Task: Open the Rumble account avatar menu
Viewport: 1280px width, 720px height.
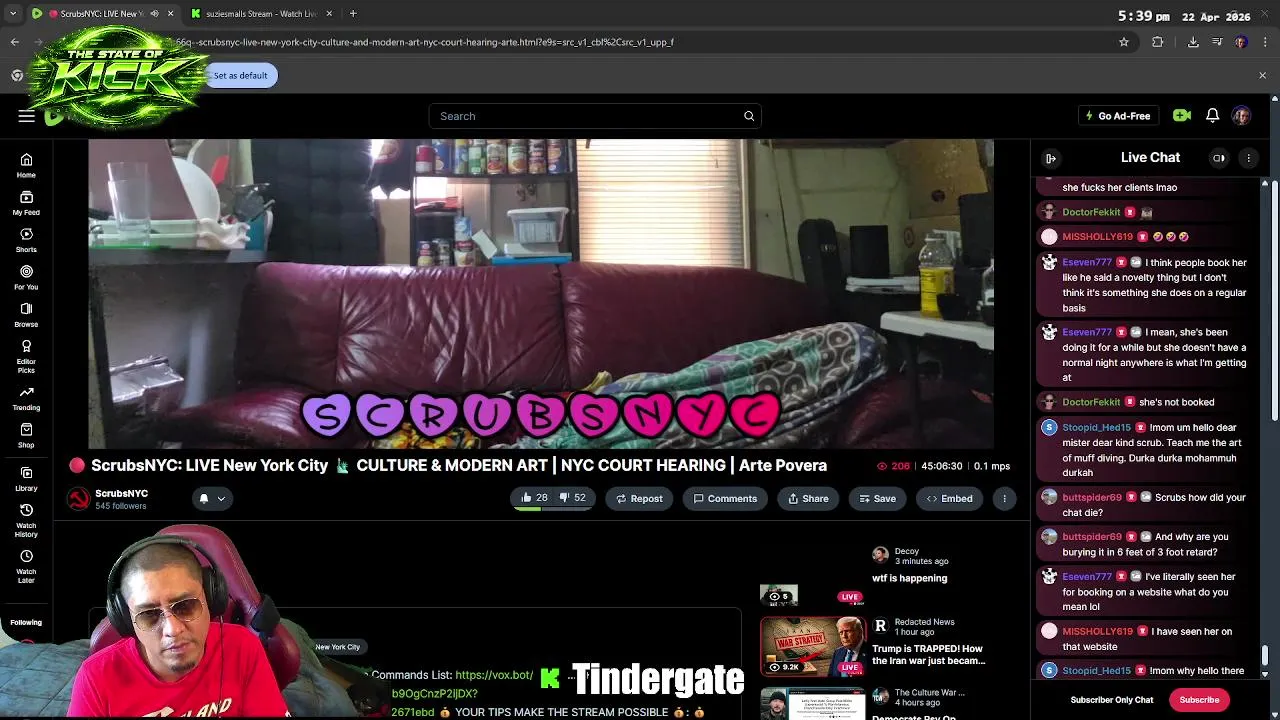Action: [x=1241, y=116]
